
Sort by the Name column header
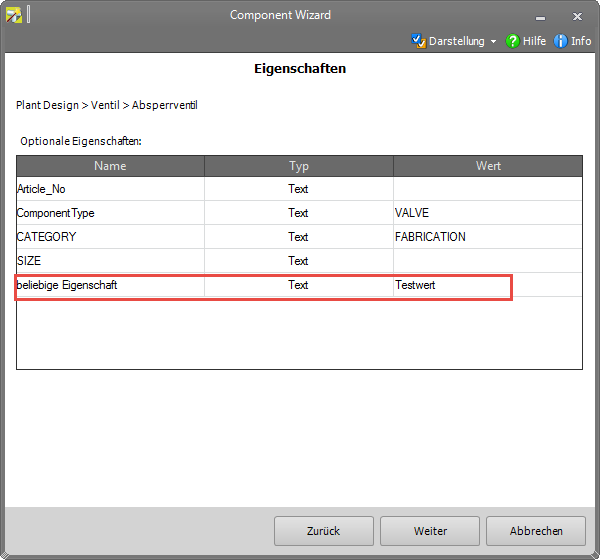click(111, 166)
